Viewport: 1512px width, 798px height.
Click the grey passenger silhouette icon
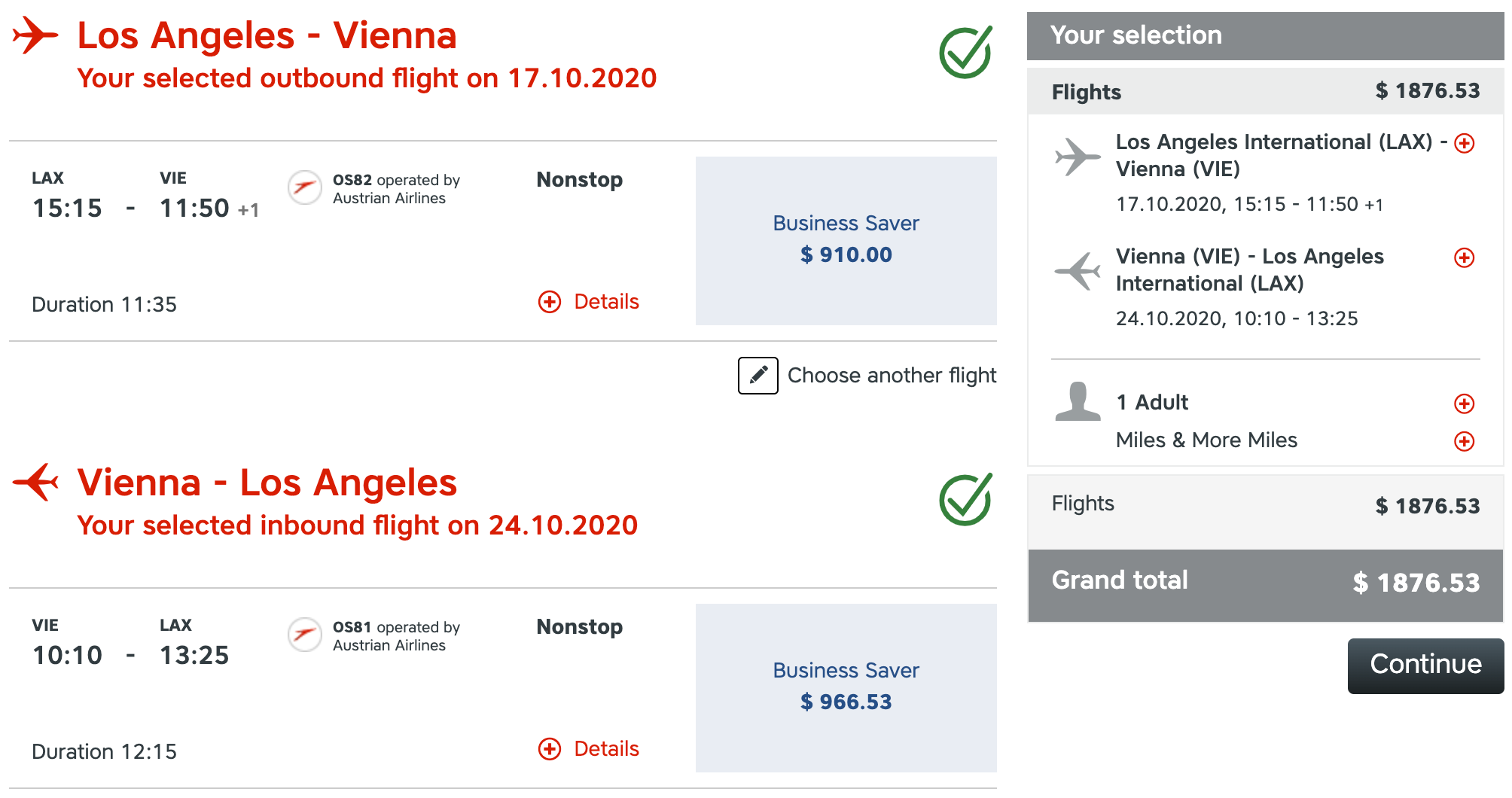click(x=1078, y=401)
